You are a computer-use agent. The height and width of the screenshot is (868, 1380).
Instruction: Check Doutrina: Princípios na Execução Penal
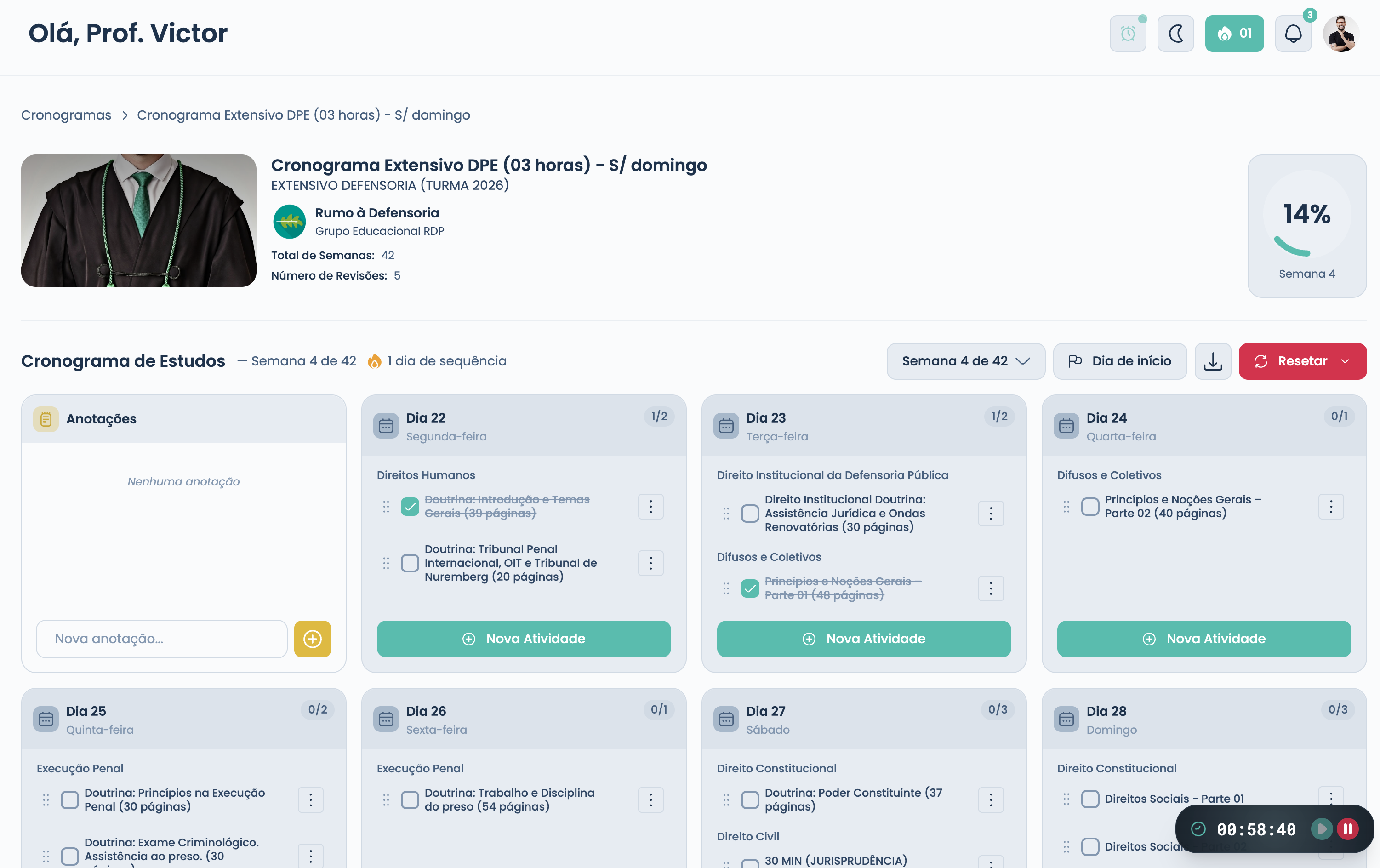(70, 800)
